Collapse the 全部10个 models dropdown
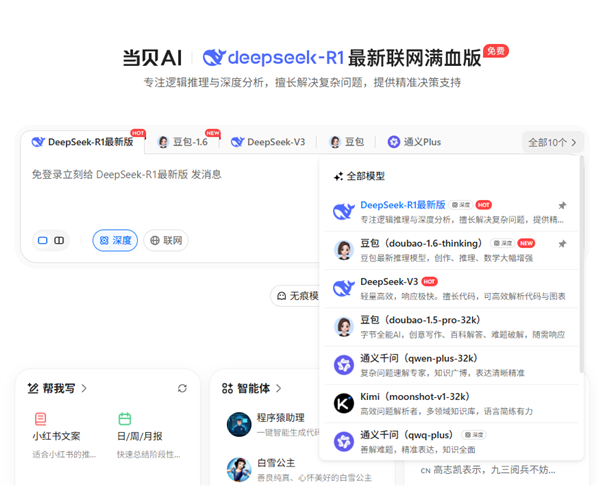This screenshot has width=600, height=486. coord(553,142)
